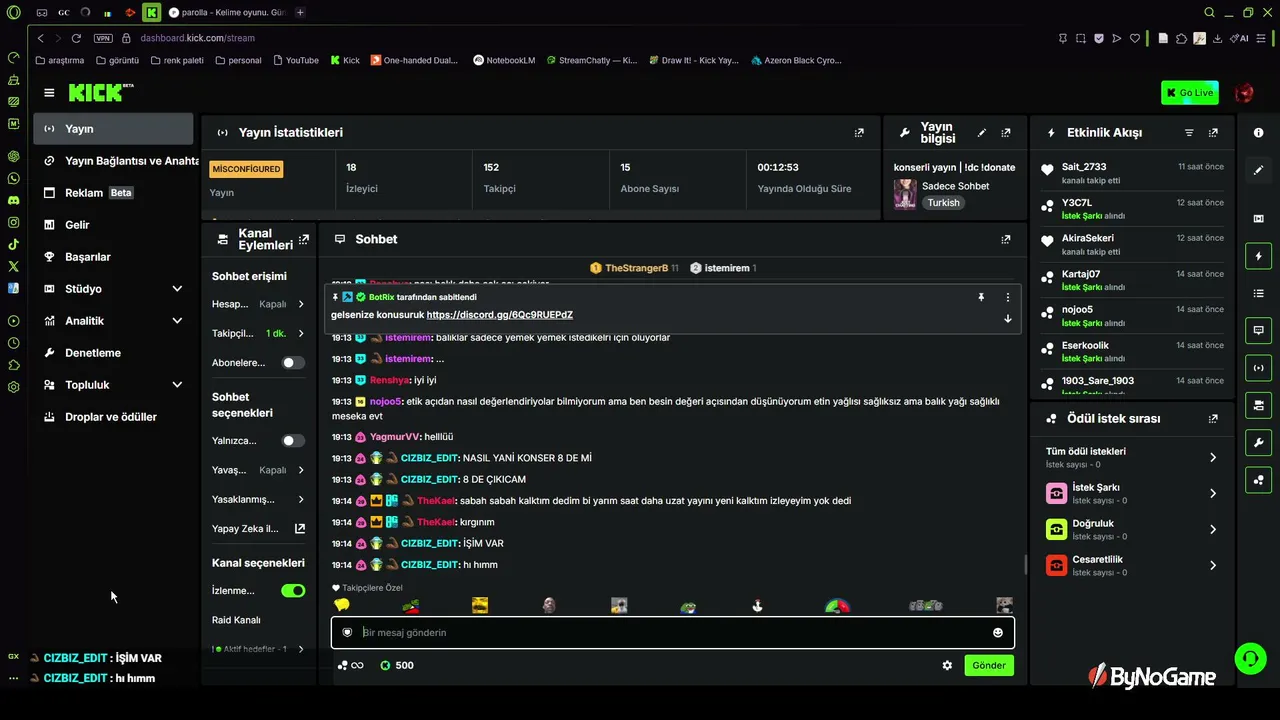Pop out the Sohbet chat panel
1280x720 pixels.
pyautogui.click(x=1006, y=239)
